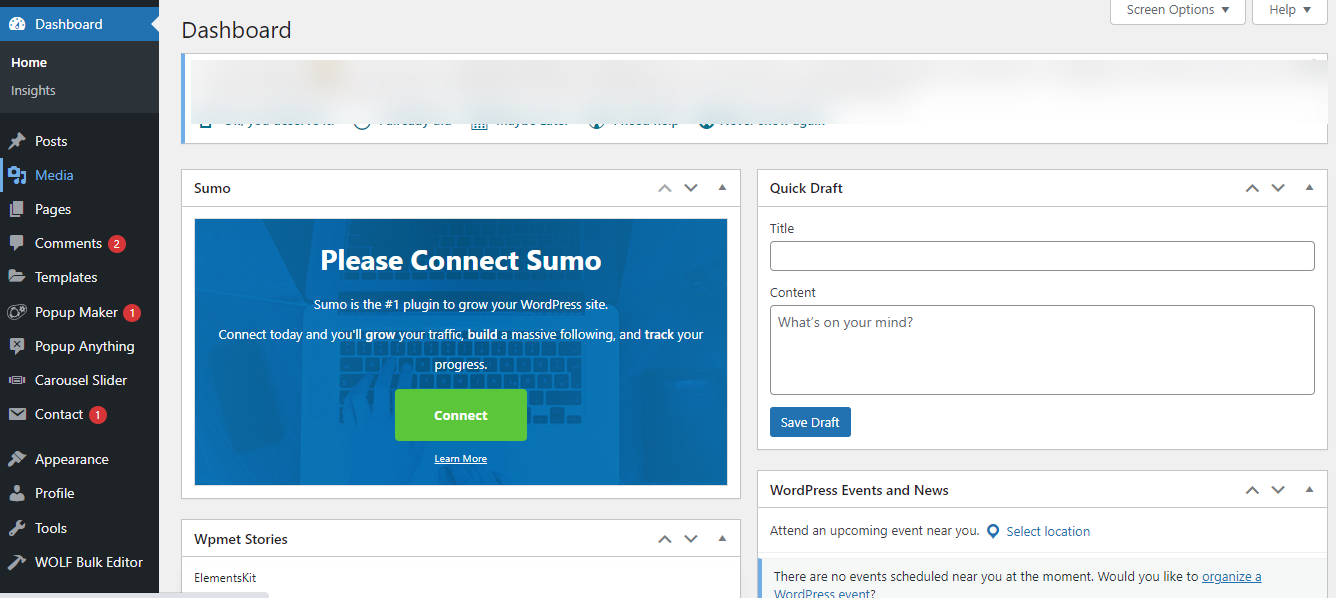Click the Comments speech bubble icon
The width and height of the screenshot is (1336, 598).
(17, 243)
